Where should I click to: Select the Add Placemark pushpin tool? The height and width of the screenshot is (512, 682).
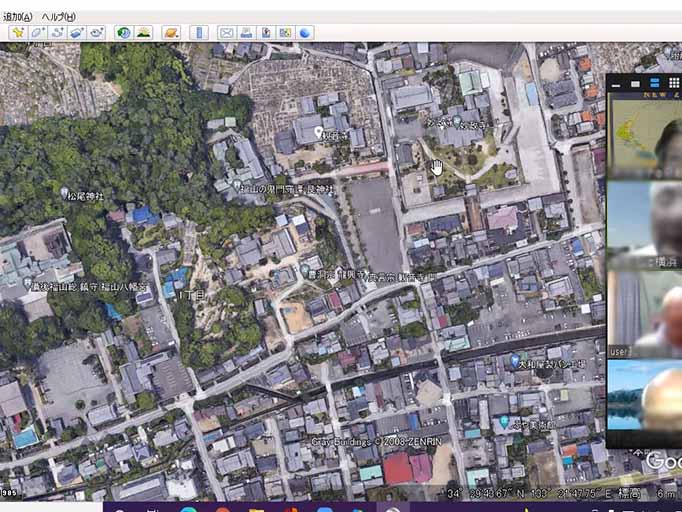[x=17, y=32]
